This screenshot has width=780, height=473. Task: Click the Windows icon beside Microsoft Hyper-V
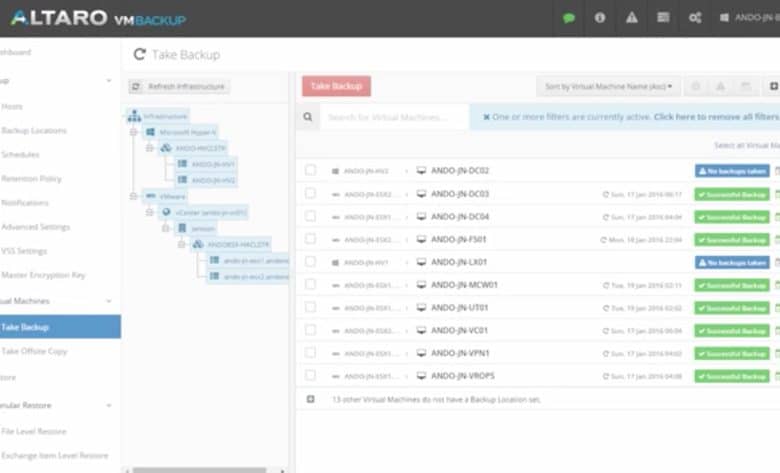150,132
